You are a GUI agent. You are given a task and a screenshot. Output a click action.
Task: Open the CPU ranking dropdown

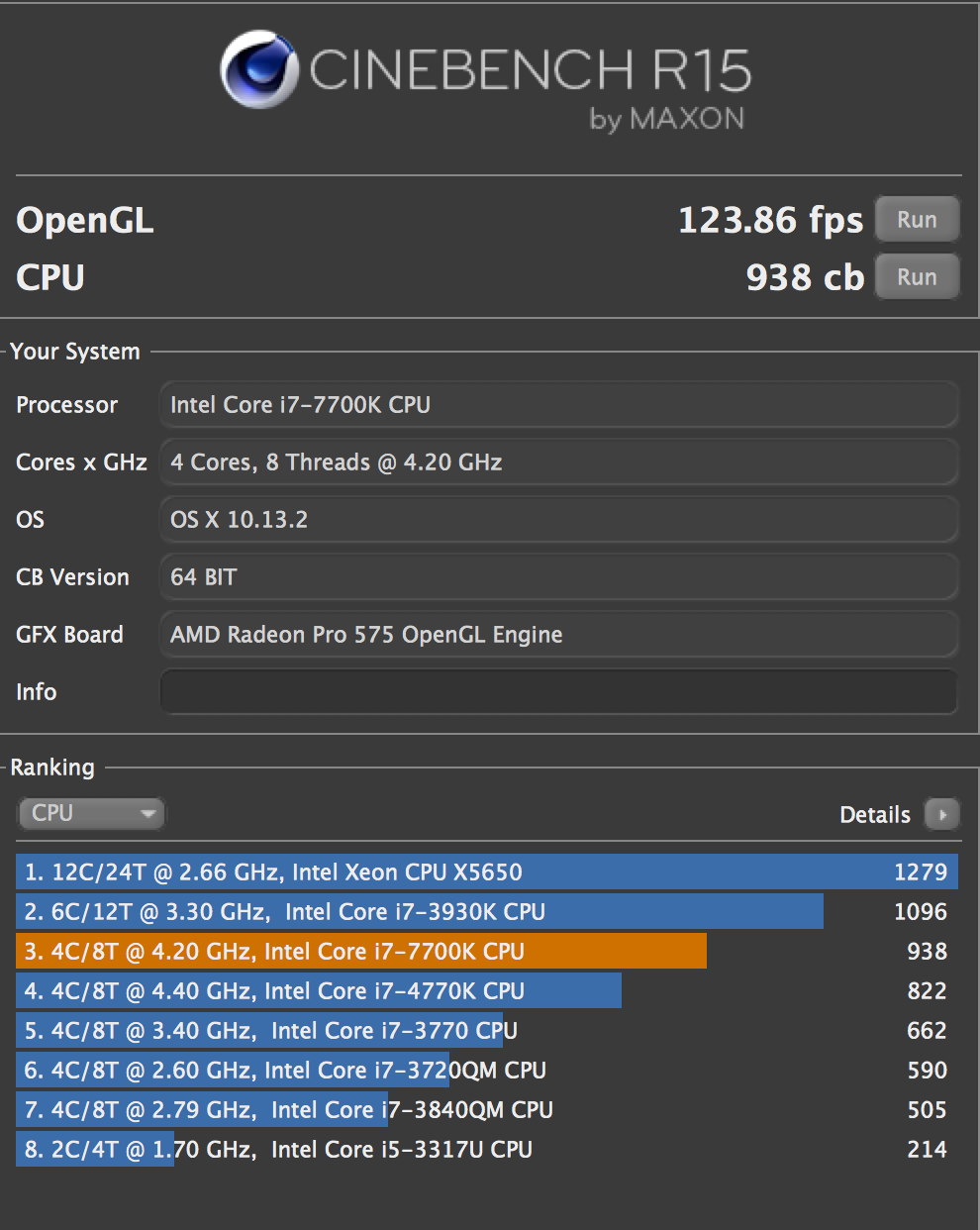click(90, 813)
